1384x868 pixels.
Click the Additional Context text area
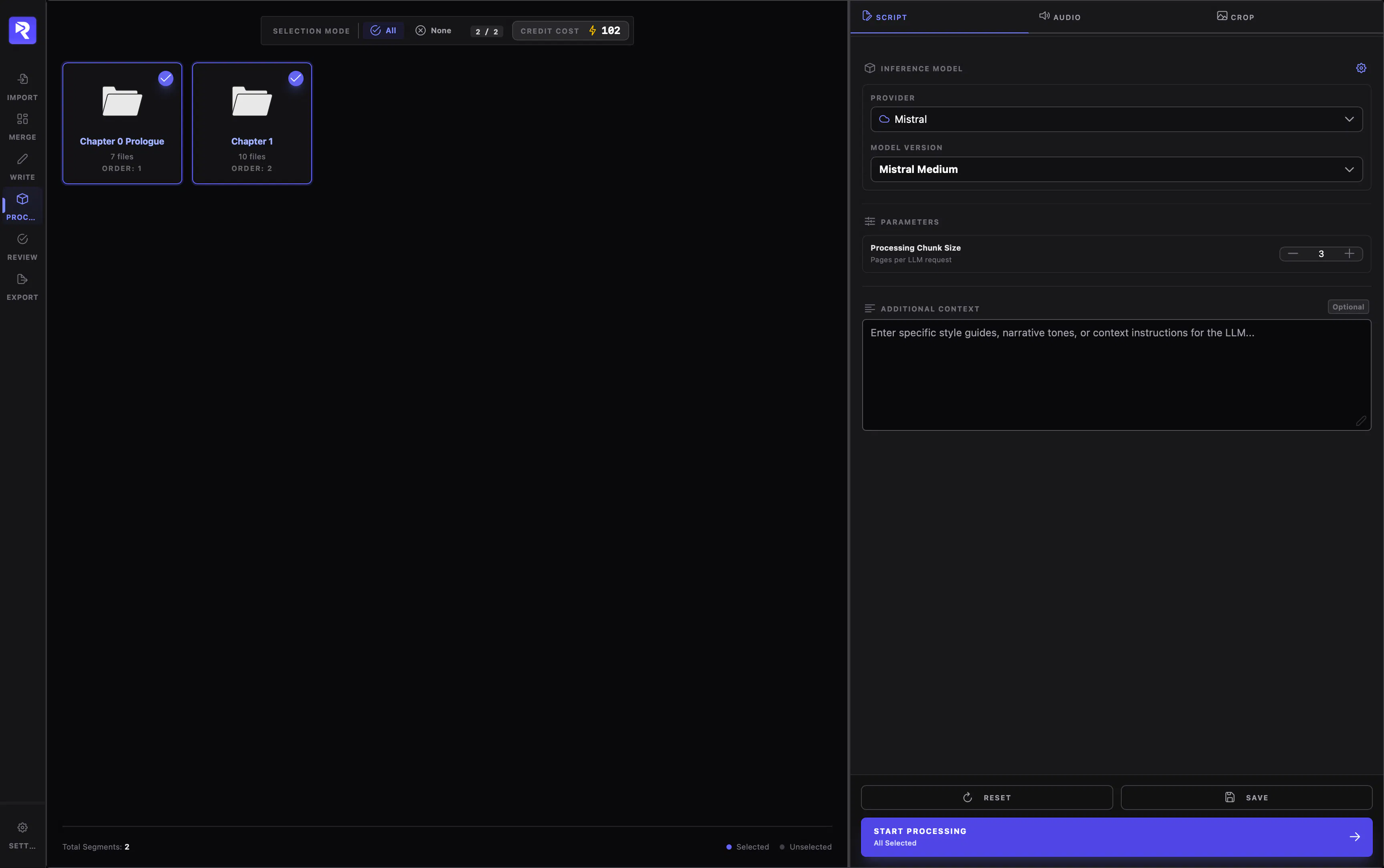1116,375
